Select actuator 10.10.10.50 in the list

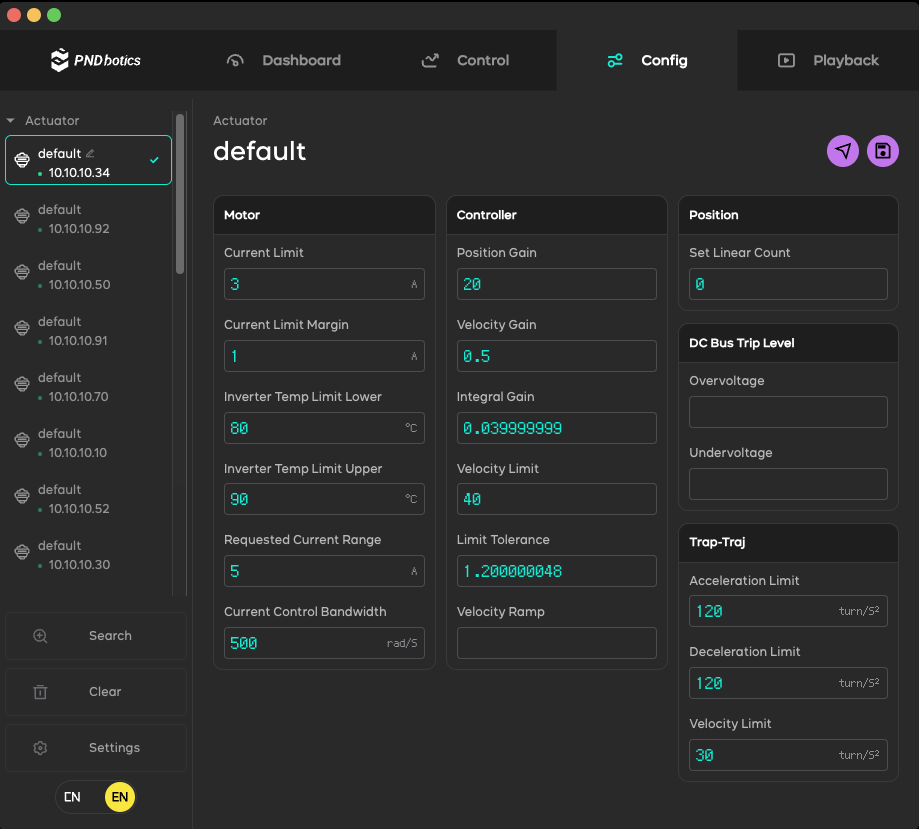[89, 275]
